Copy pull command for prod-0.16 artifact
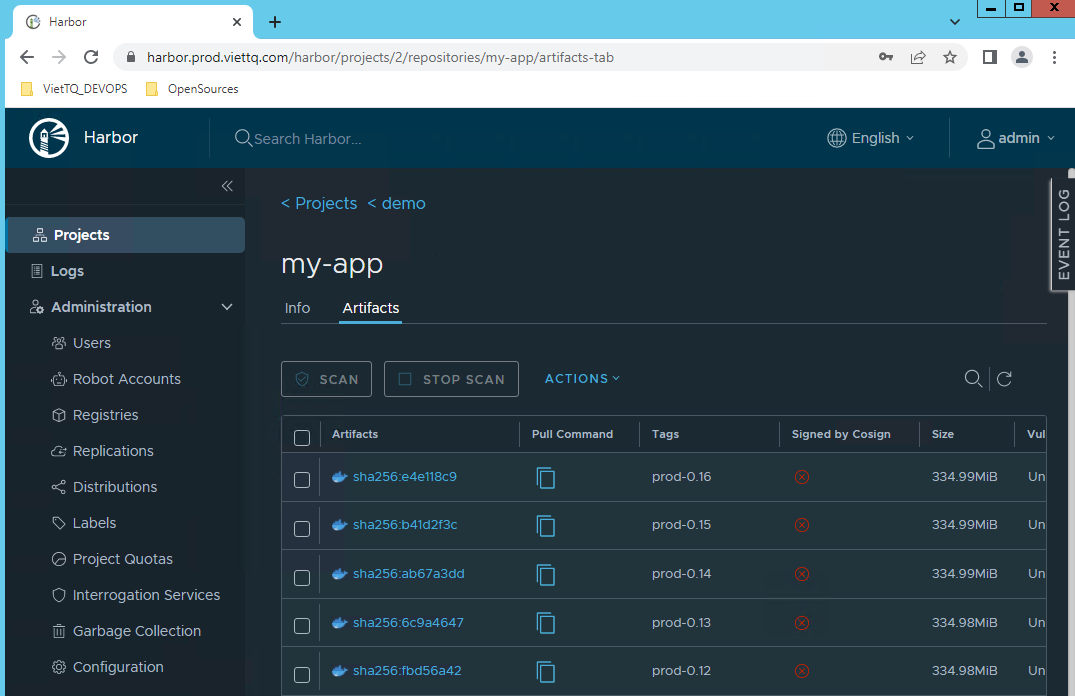Image resolution: width=1075 pixels, height=696 pixels. click(x=545, y=477)
